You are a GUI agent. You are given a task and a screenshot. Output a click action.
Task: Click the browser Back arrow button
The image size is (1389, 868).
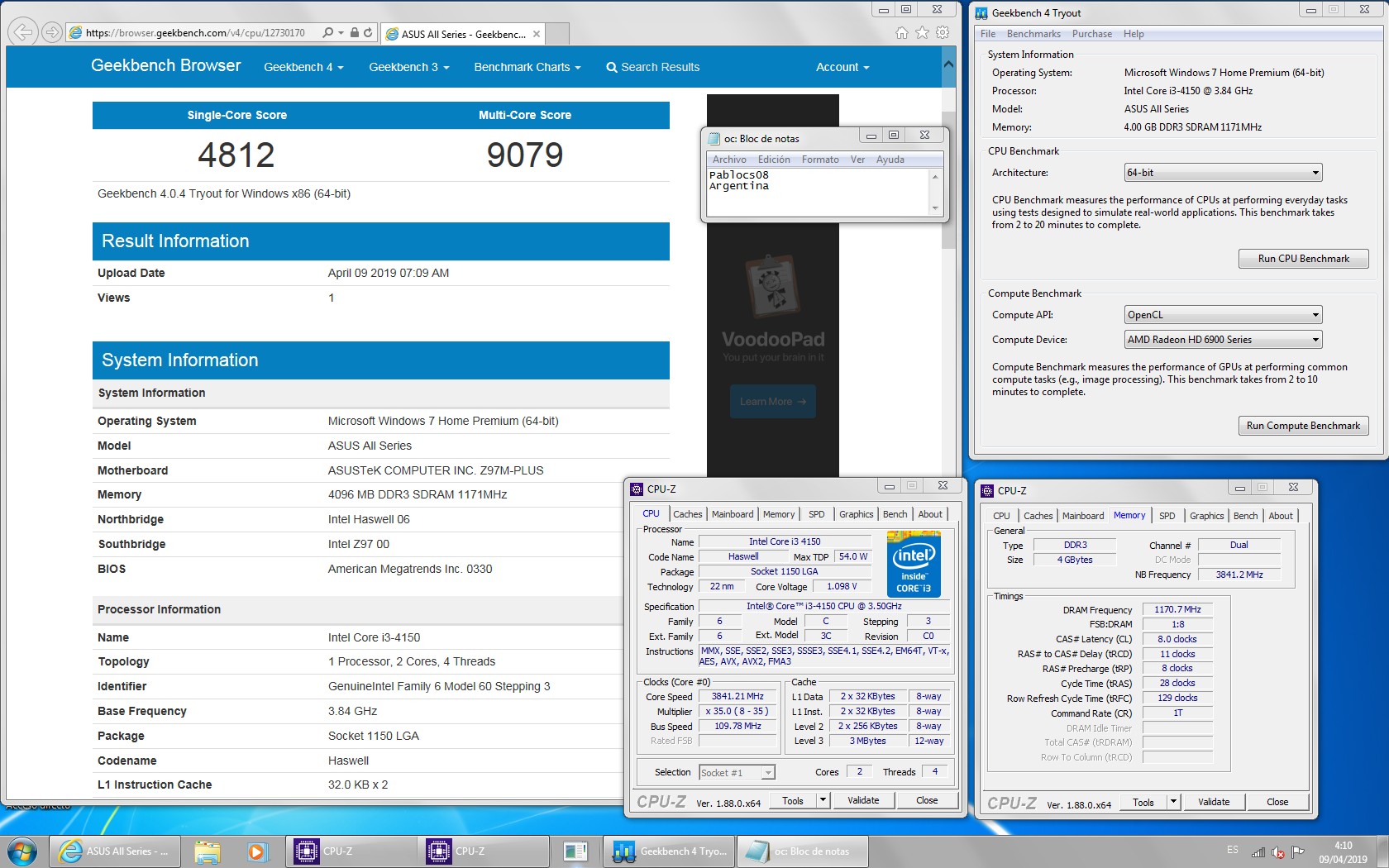(23, 32)
